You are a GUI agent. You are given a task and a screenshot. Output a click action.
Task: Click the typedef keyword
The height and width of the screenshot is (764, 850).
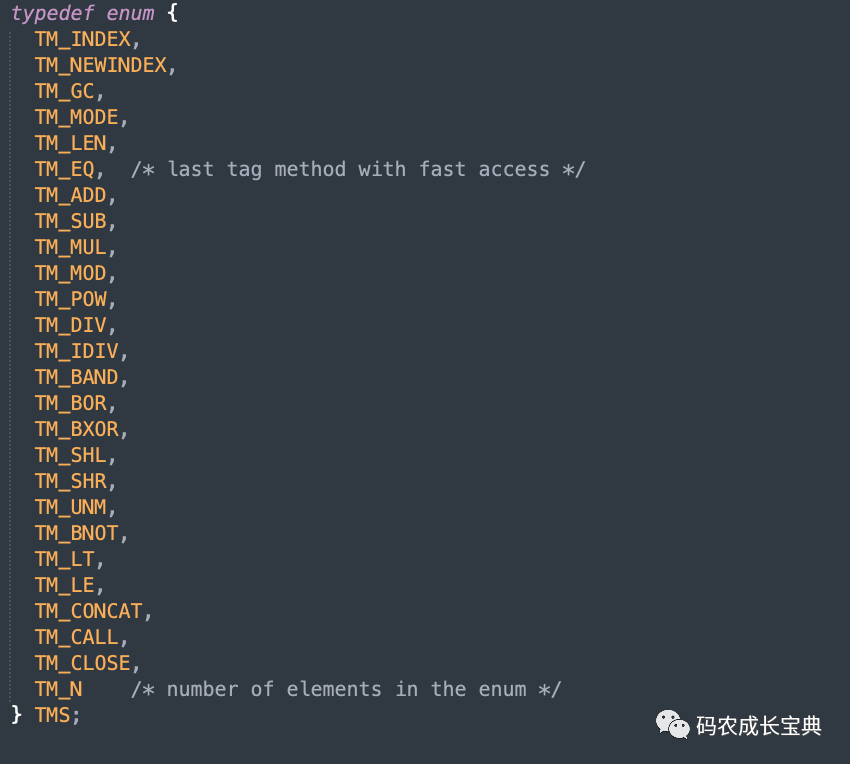click(x=53, y=14)
